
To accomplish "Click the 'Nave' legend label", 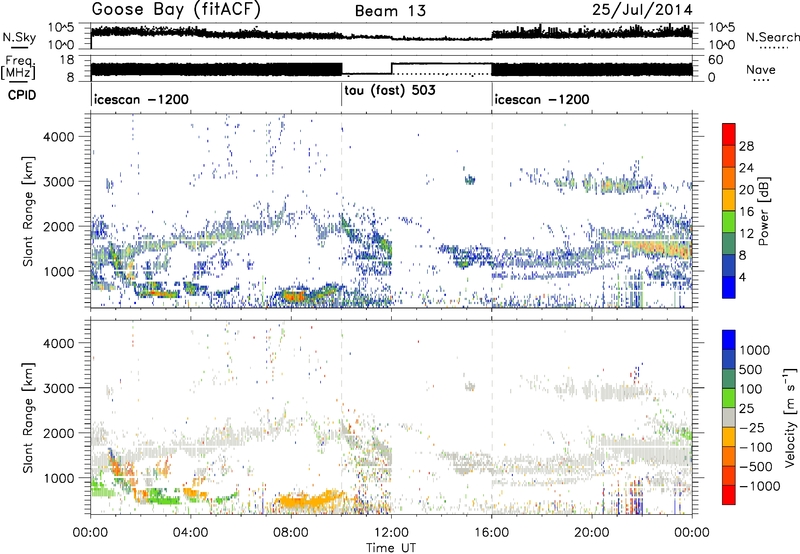I will [761, 69].
